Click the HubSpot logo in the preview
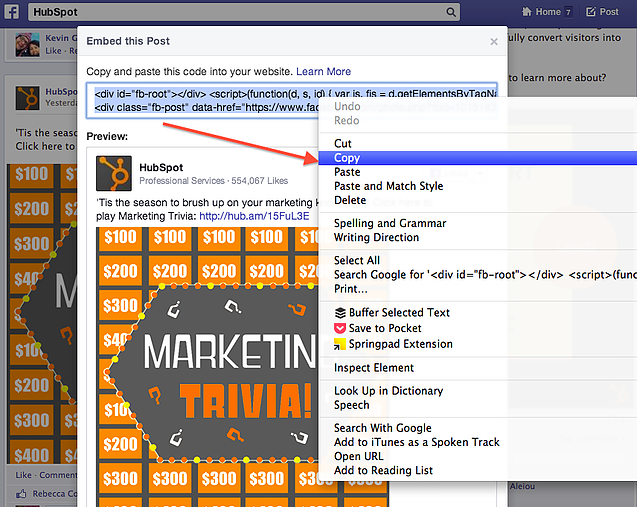 click(114, 173)
